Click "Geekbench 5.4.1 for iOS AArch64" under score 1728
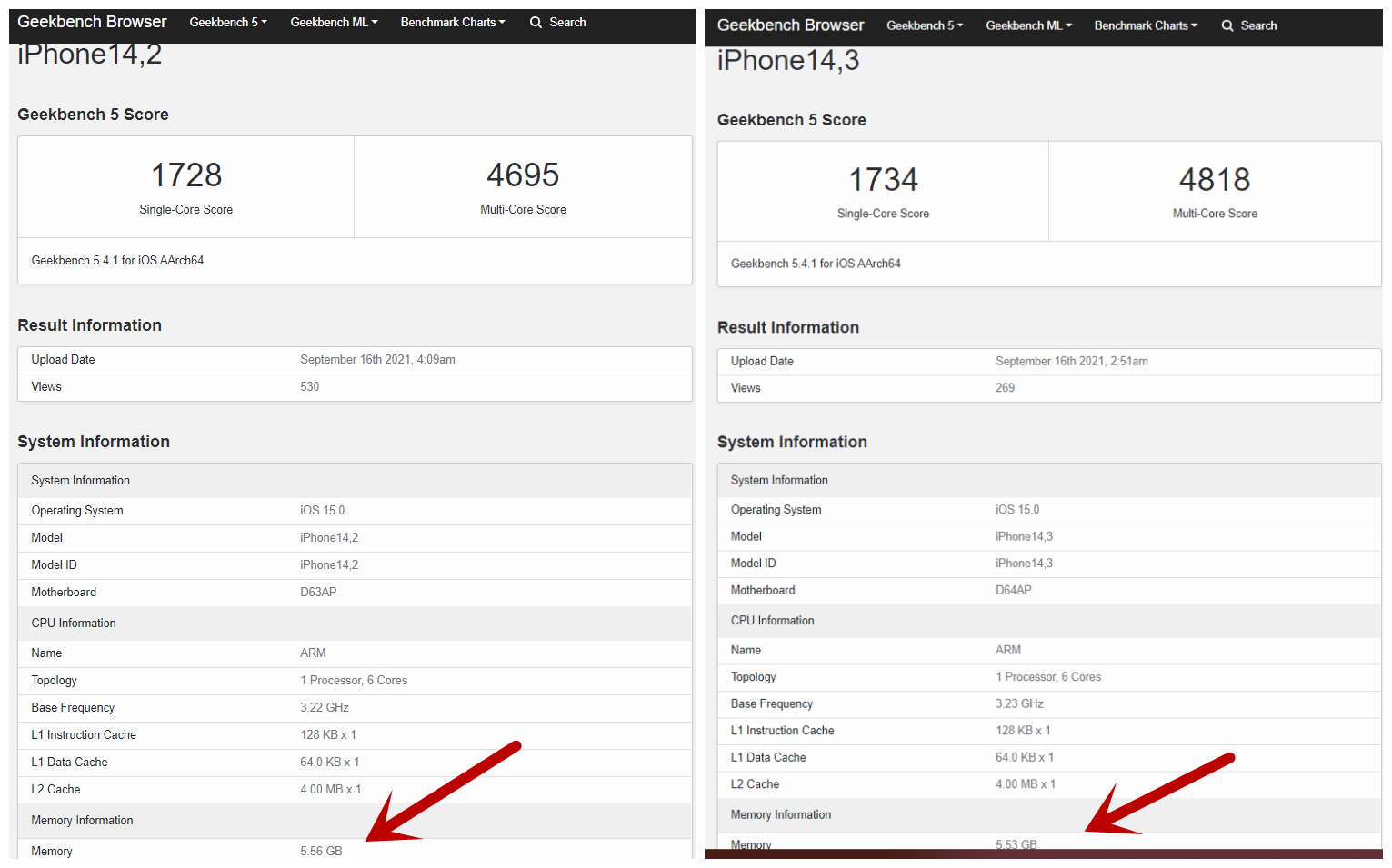This screenshot has width=1392, height=868. pos(117,261)
